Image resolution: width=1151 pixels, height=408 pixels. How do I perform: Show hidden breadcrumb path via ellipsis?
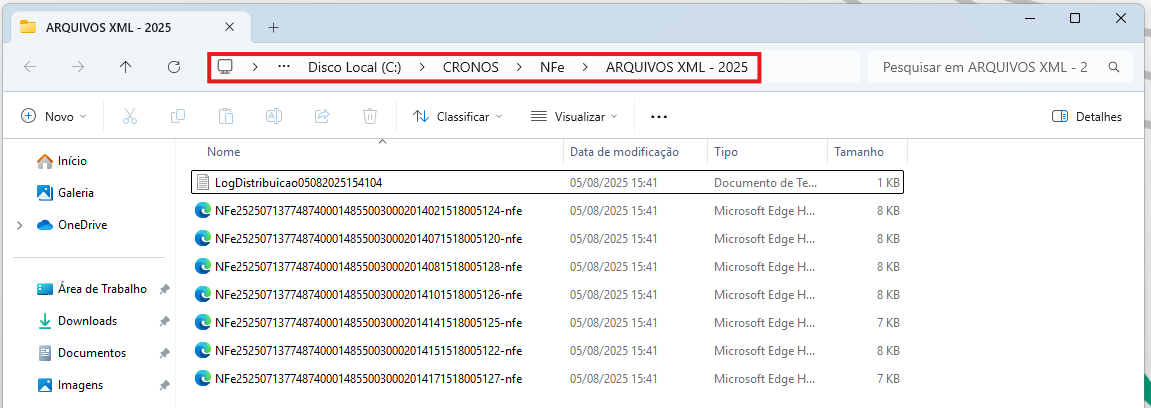tap(284, 67)
